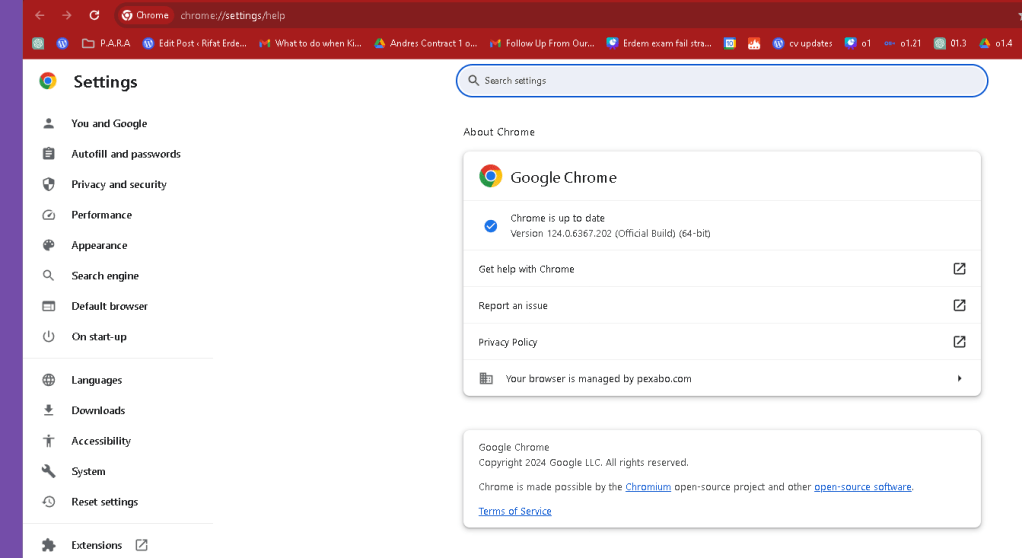The height and width of the screenshot is (558, 1022).
Task: Open the 'Andres Contract 1 o...' Drive bookmark
Action: click(426, 43)
